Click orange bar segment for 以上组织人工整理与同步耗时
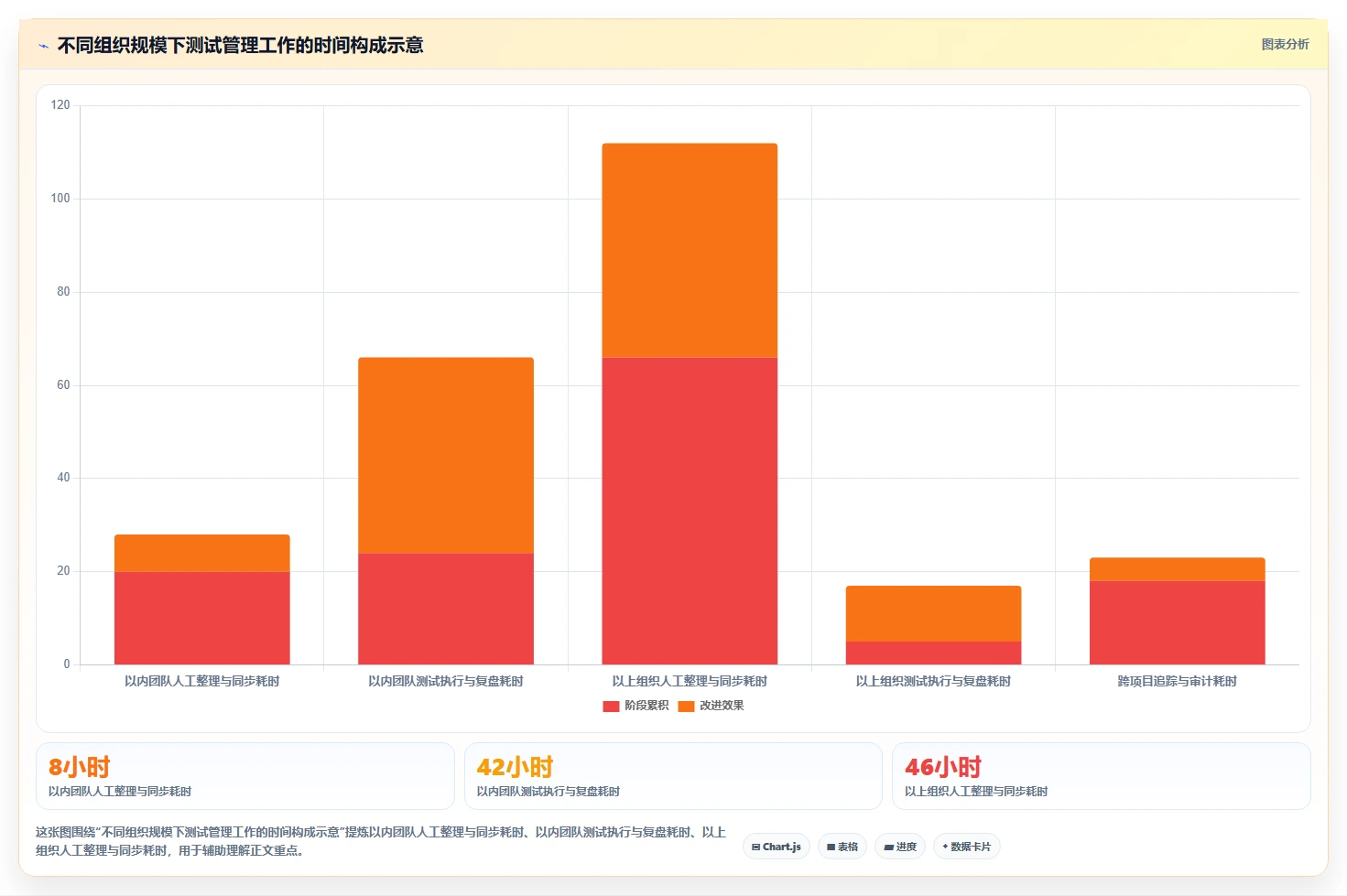The width and height of the screenshot is (1347, 896). (690, 250)
